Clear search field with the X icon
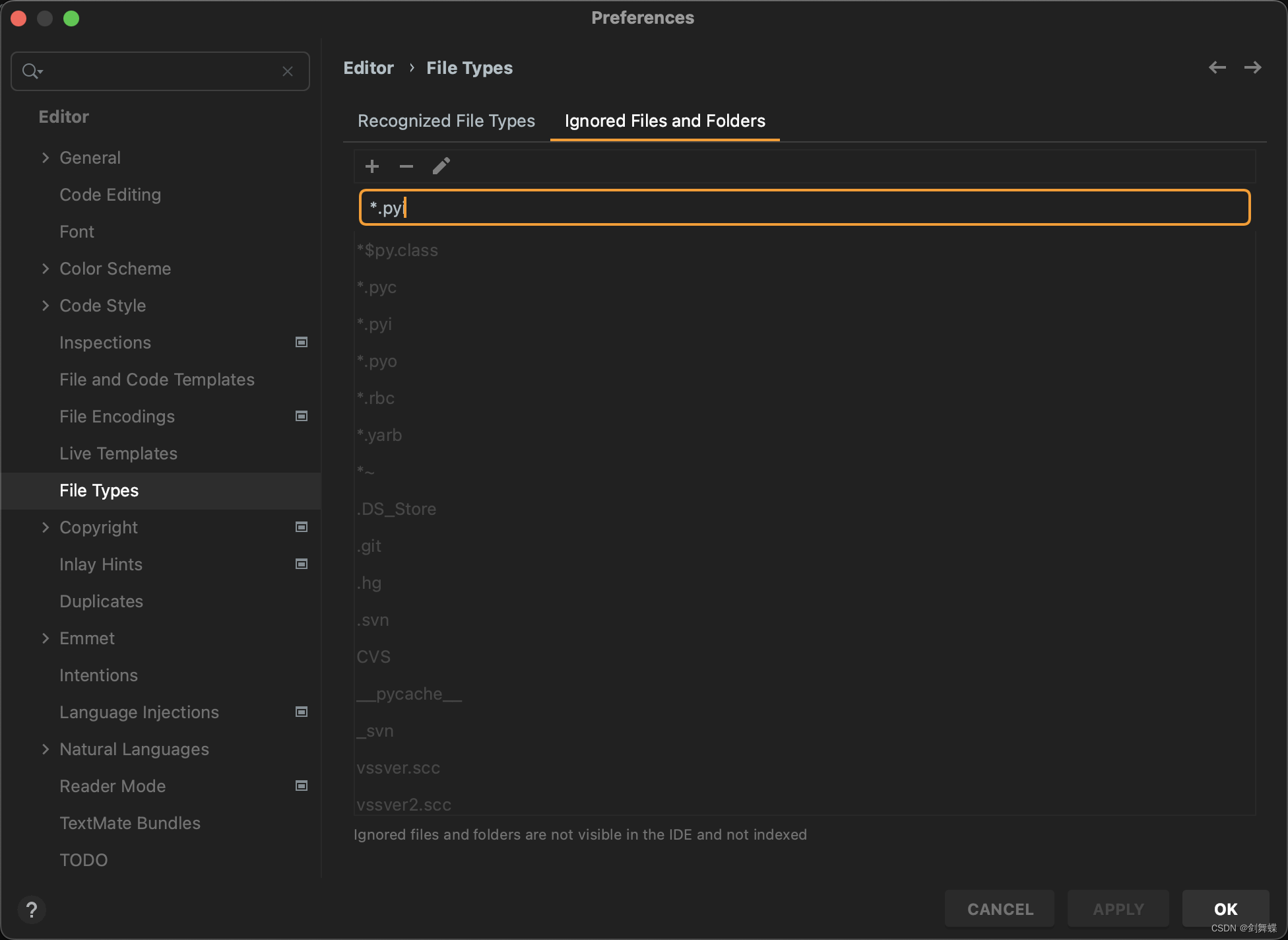 (x=288, y=71)
